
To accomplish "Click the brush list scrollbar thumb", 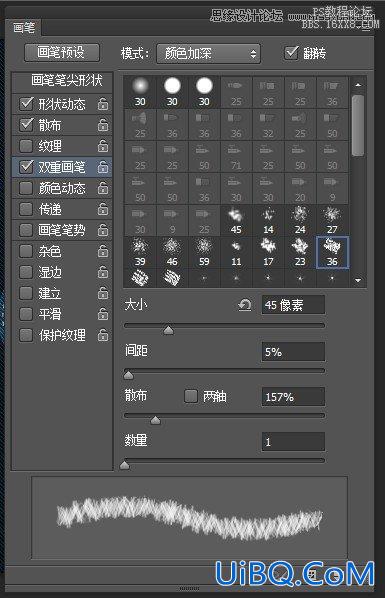I will coord(358,125).
